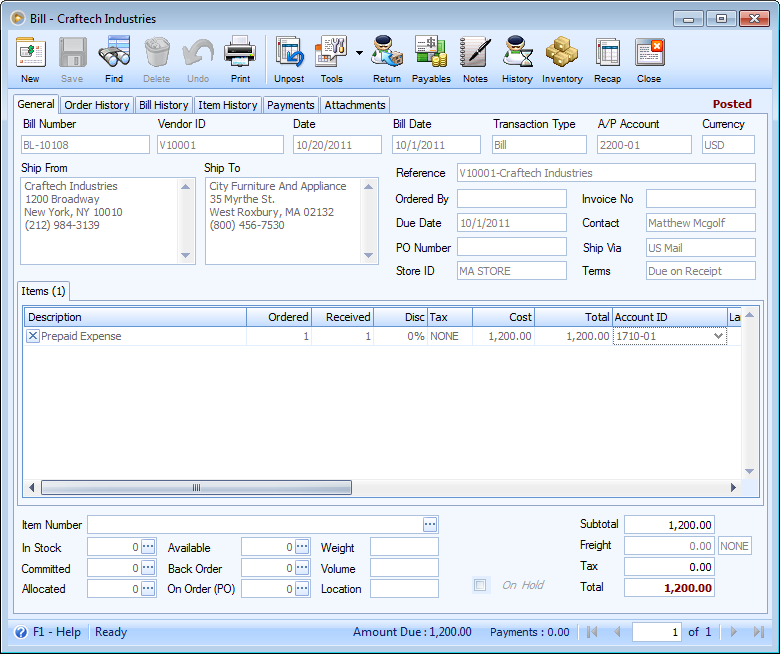Open Find with the binoculars icon
The height and width of the screenshot is (654, 780).
114,52
